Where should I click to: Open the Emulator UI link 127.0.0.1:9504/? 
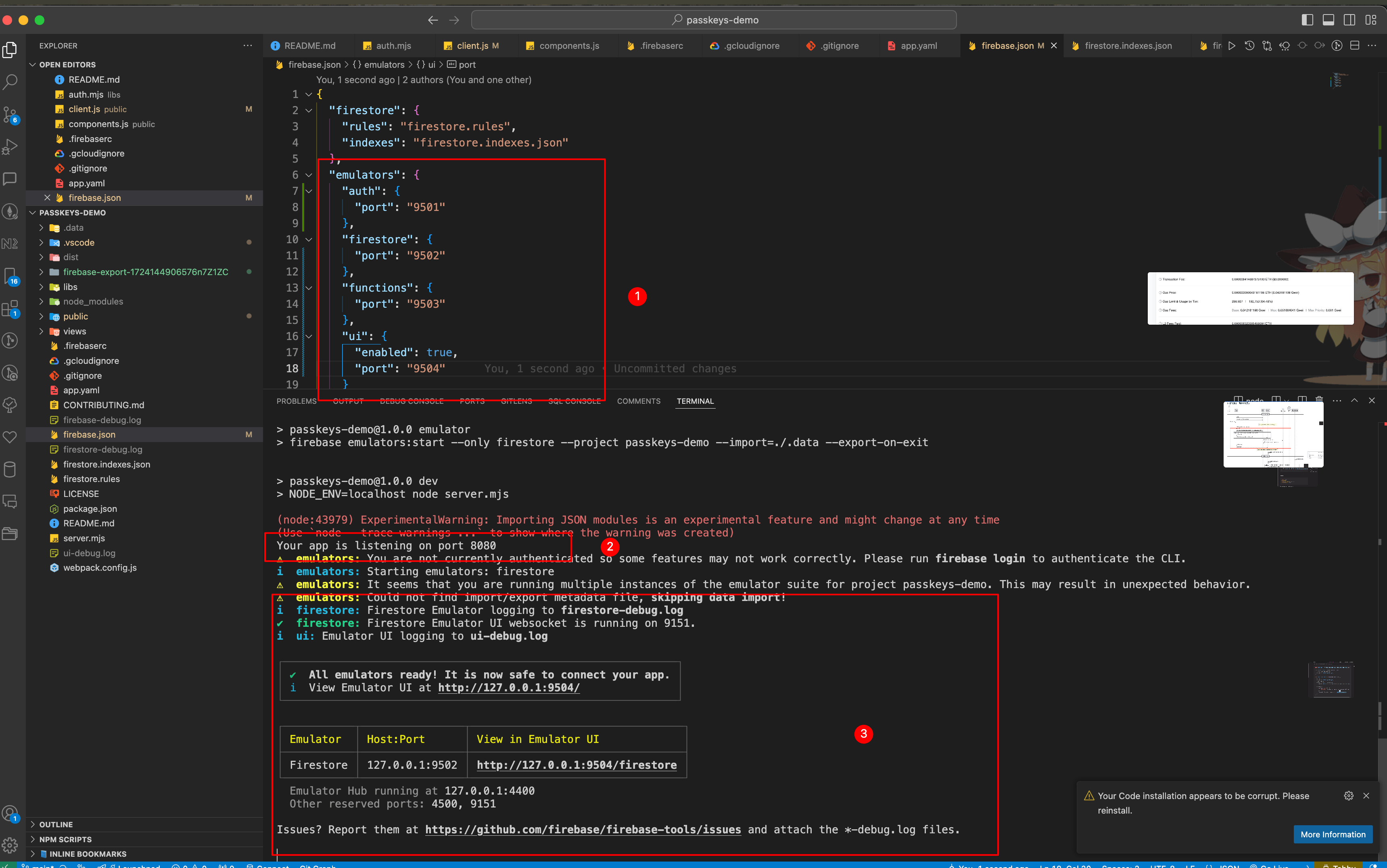point(509,688)
